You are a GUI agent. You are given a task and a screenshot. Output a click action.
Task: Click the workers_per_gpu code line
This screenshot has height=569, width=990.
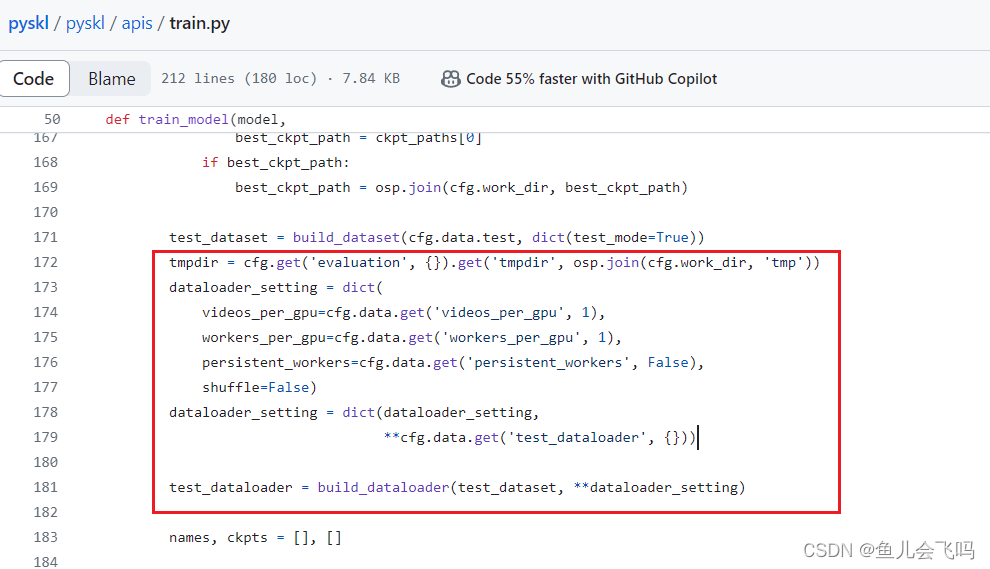click(412, 337)
